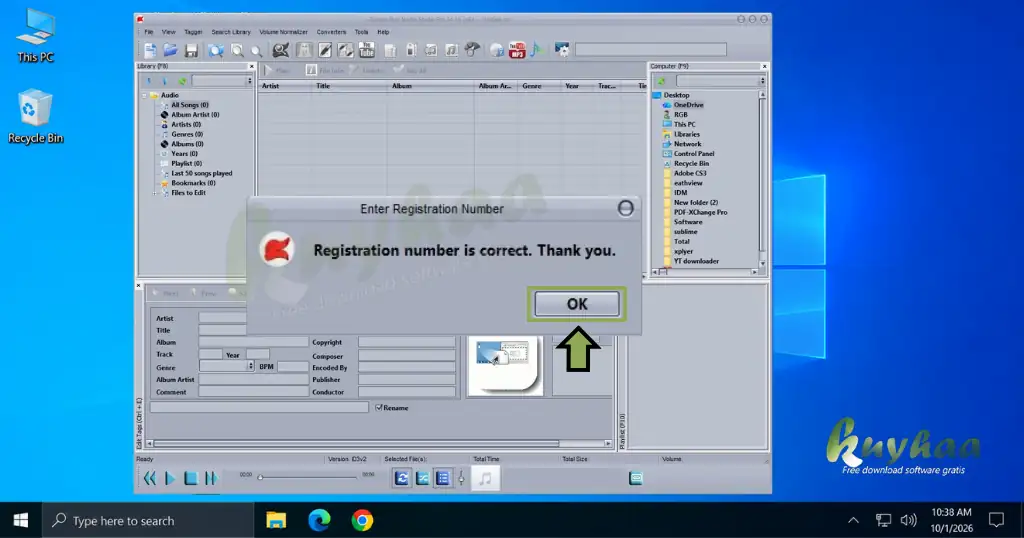The image size is (1024, 538).
Task: Click the floppy disk save icon
Action: point(191,50)
